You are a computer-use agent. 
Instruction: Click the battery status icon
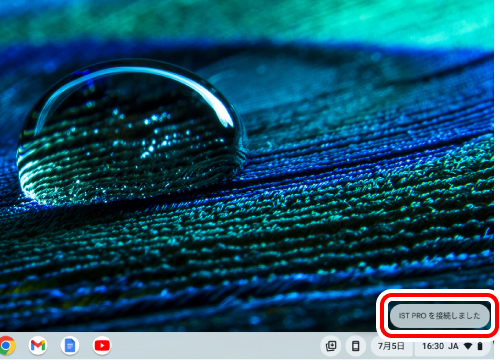480,346
